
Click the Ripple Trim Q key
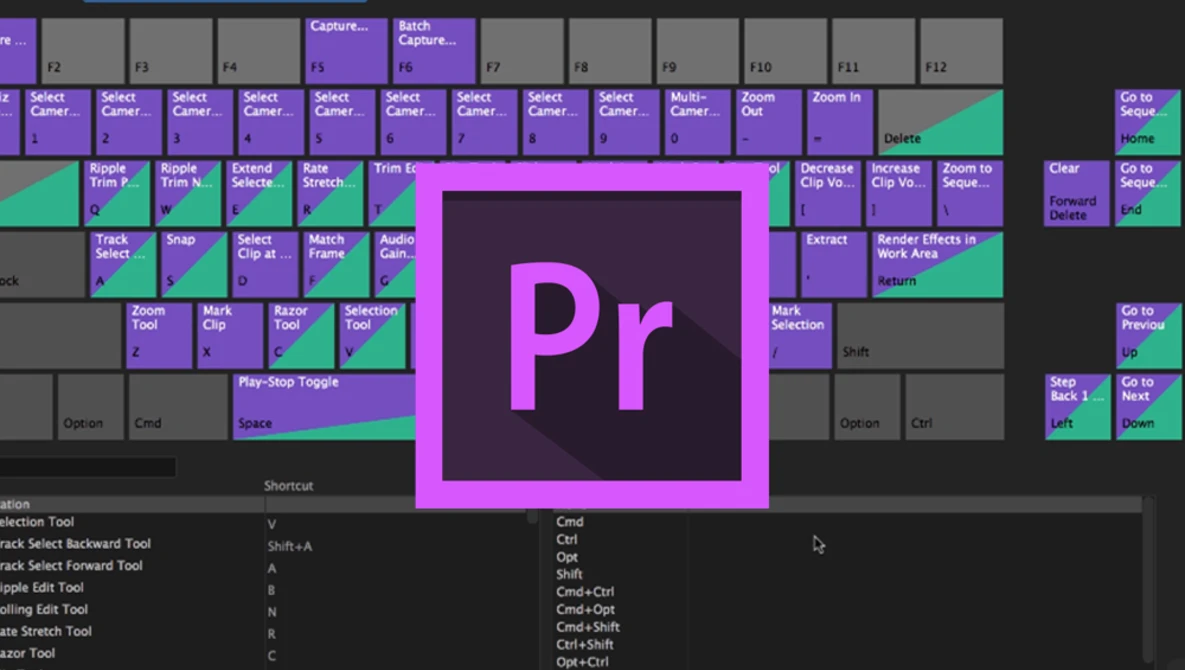click(x=117, y=193)
